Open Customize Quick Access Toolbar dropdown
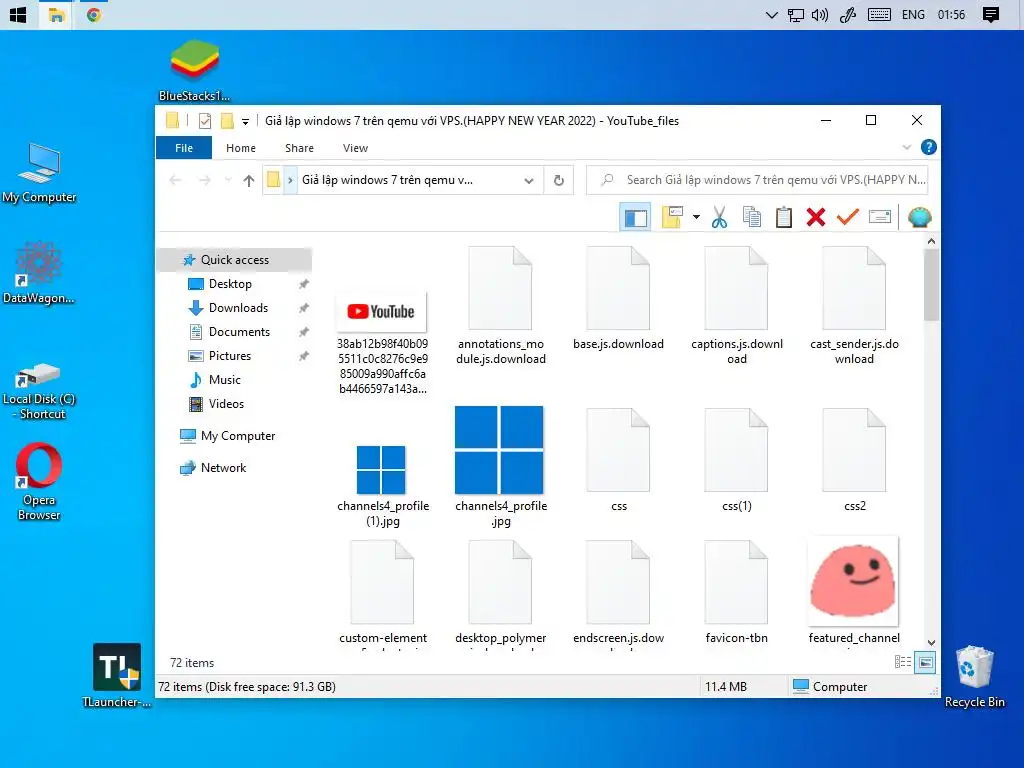 click(x=245, y=121)
